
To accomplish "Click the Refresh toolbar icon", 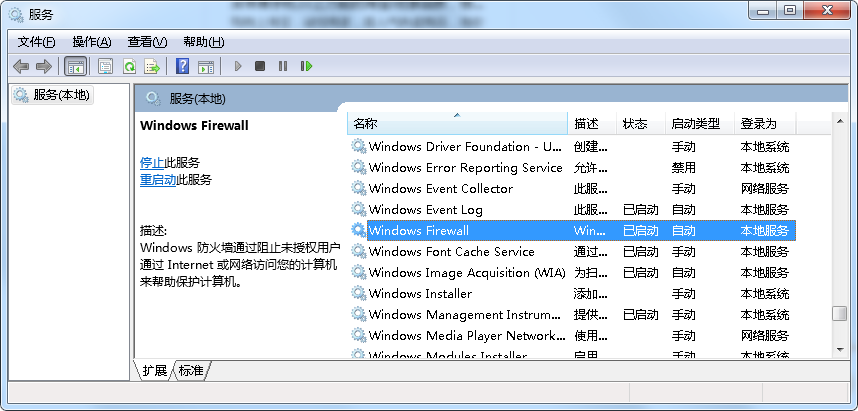I will (x=129, y=67).
